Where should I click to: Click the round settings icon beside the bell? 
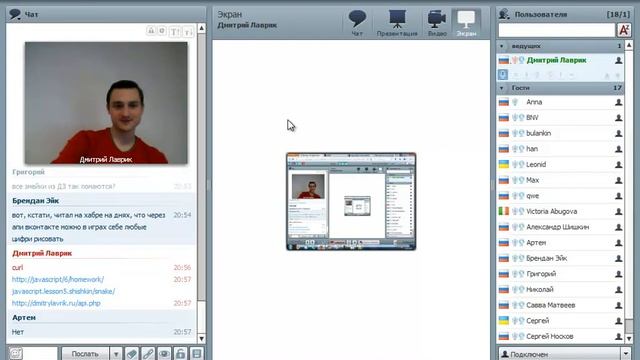coord(162,31)
